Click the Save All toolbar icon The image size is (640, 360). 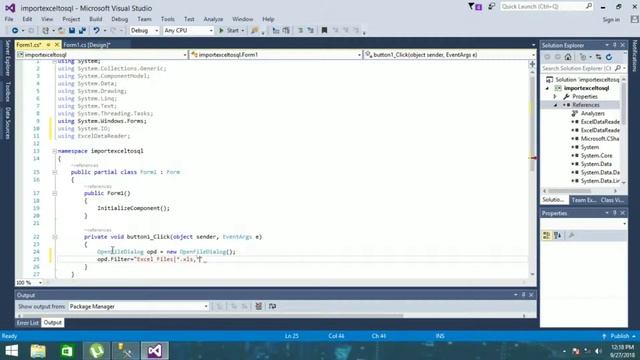(82, 31)
